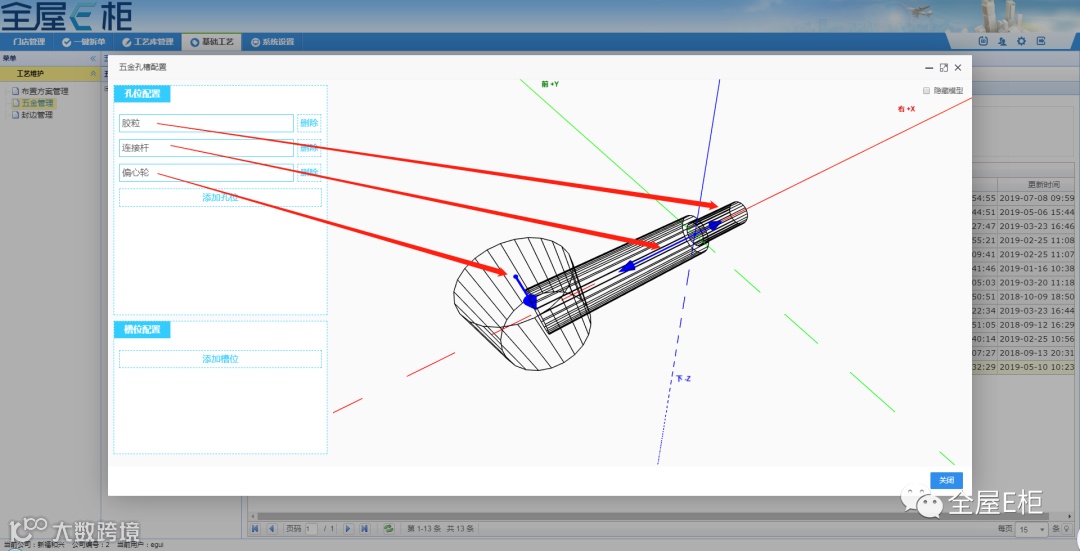Delete the 偏心轮 hole entry
The image size is (1080, 551).
pos(309,173)
